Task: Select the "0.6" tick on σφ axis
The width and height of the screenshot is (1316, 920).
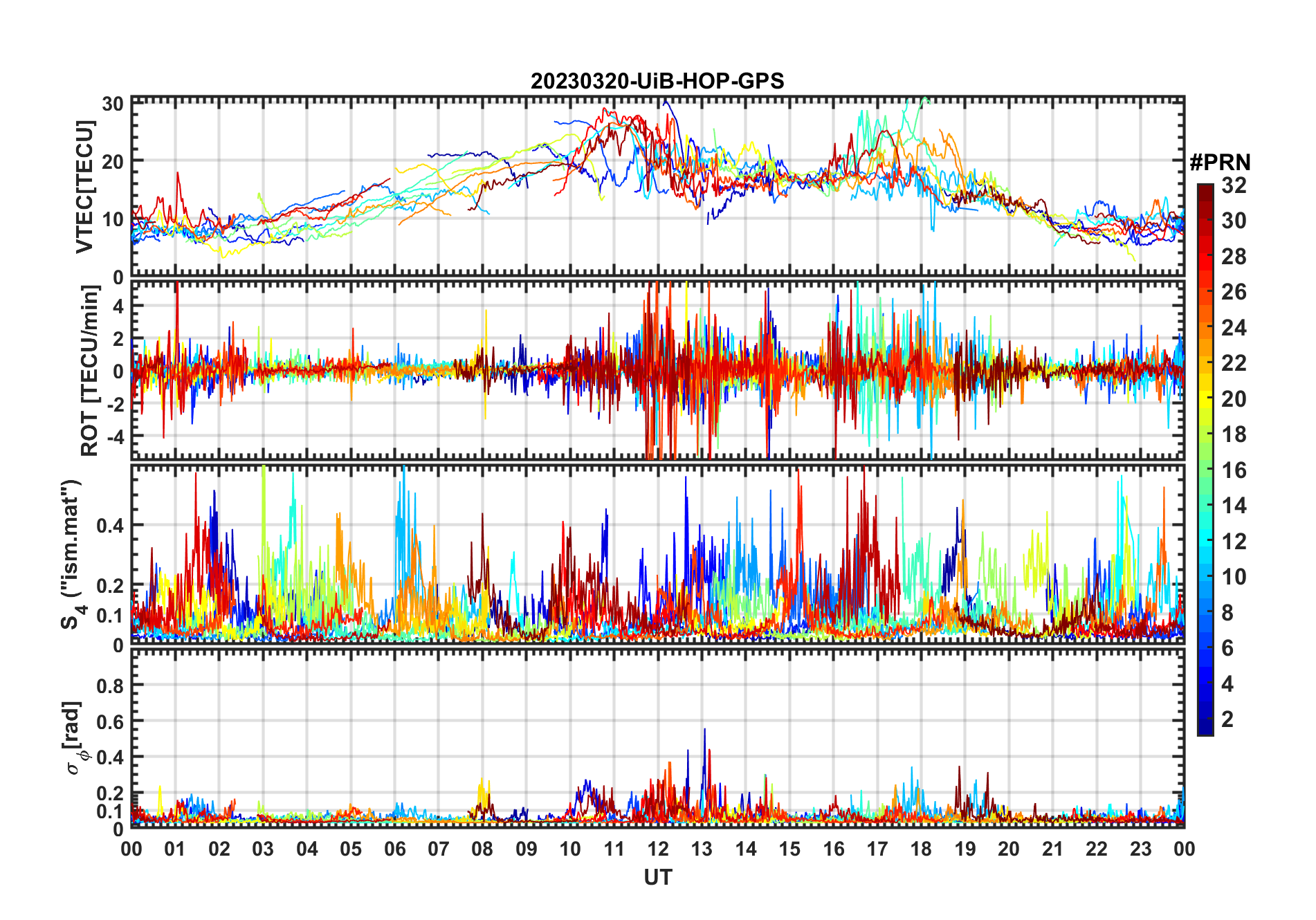Action: (x=111, y=721)
